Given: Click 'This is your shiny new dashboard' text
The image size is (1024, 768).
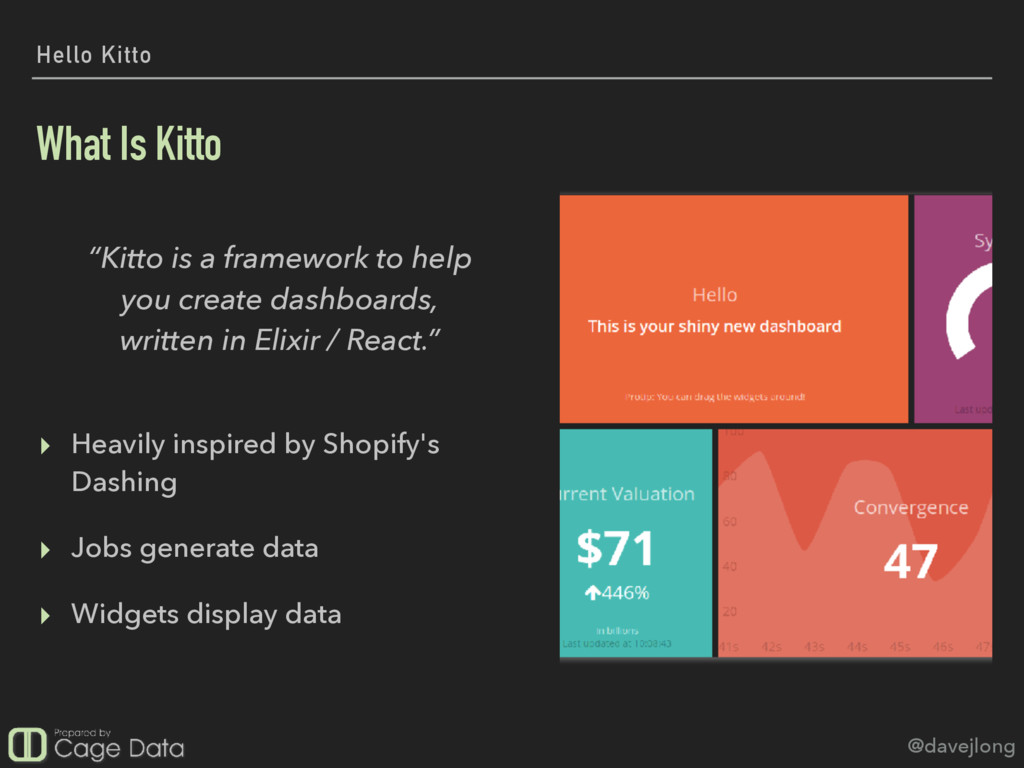Looking at the screenshot, I should pos(714,327).
